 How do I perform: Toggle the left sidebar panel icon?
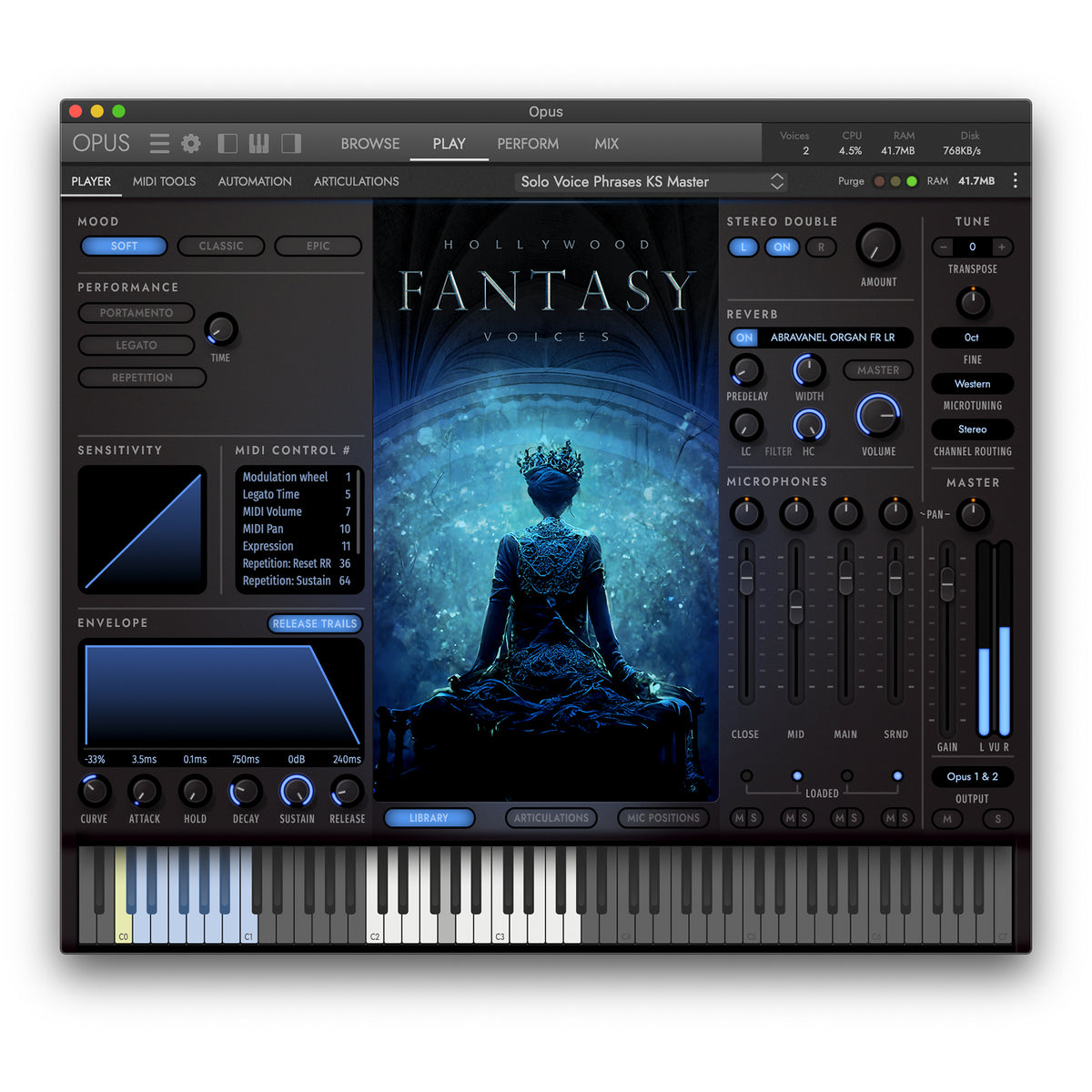tap(227, 143)
